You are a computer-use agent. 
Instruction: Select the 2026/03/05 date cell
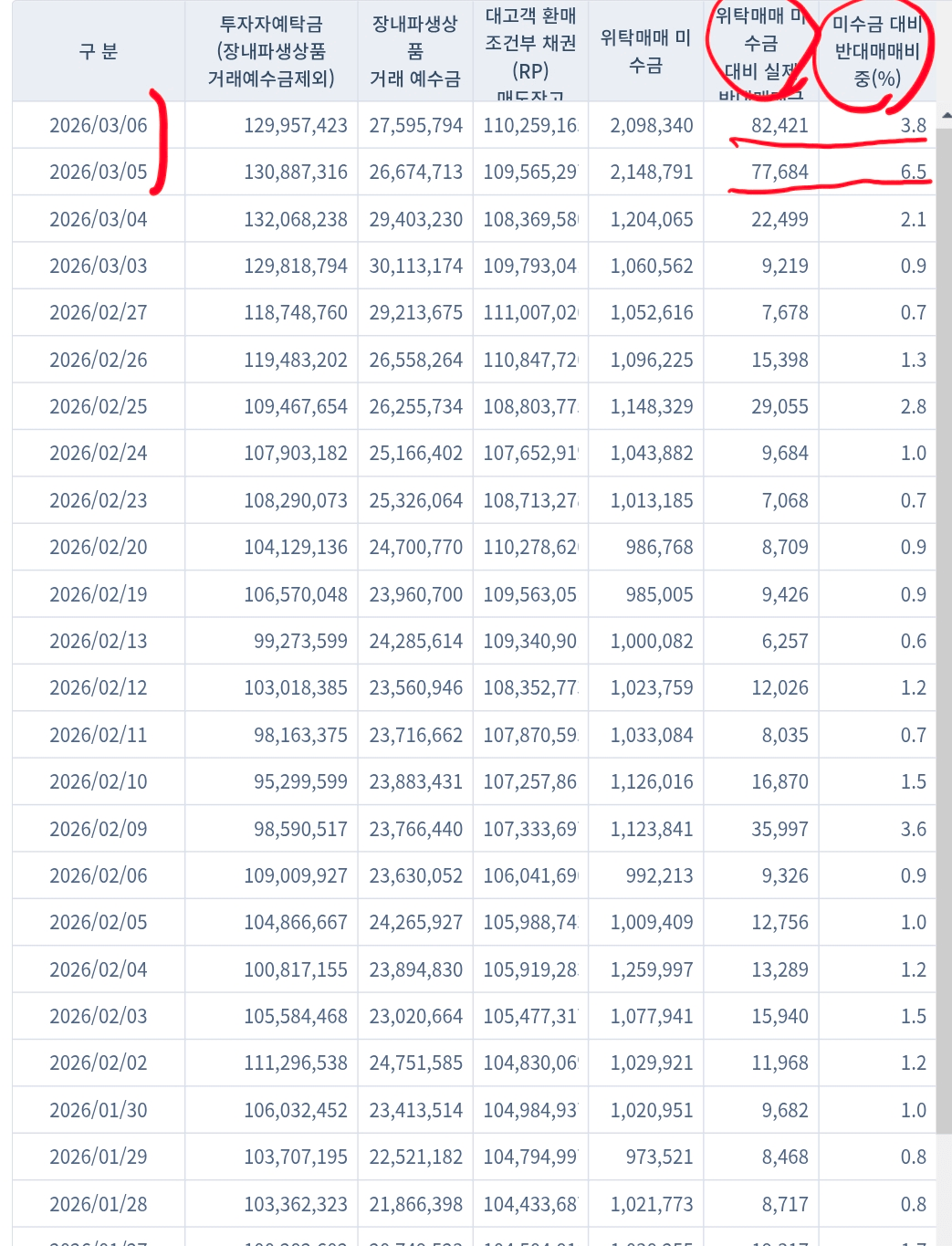(x=99, y=172)
